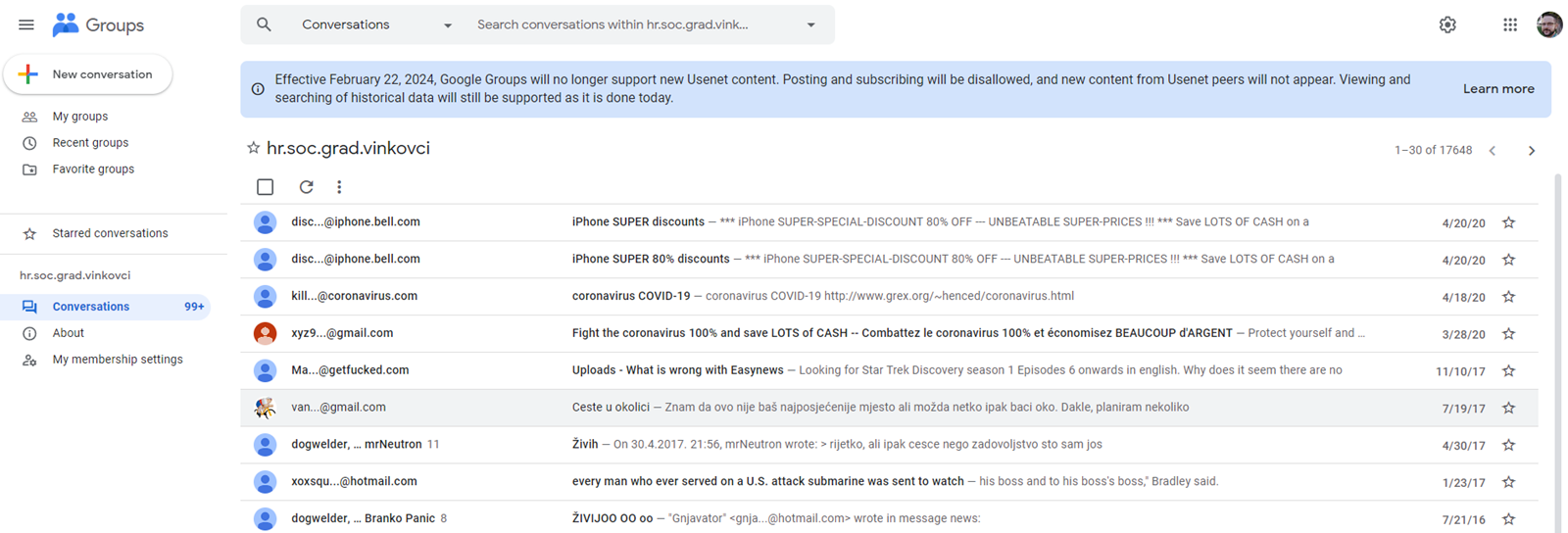Image resolution: width=1568 pixels, height=533 pixels.
Task: Go to next page of conversations
Action: tap(1531, 150)
